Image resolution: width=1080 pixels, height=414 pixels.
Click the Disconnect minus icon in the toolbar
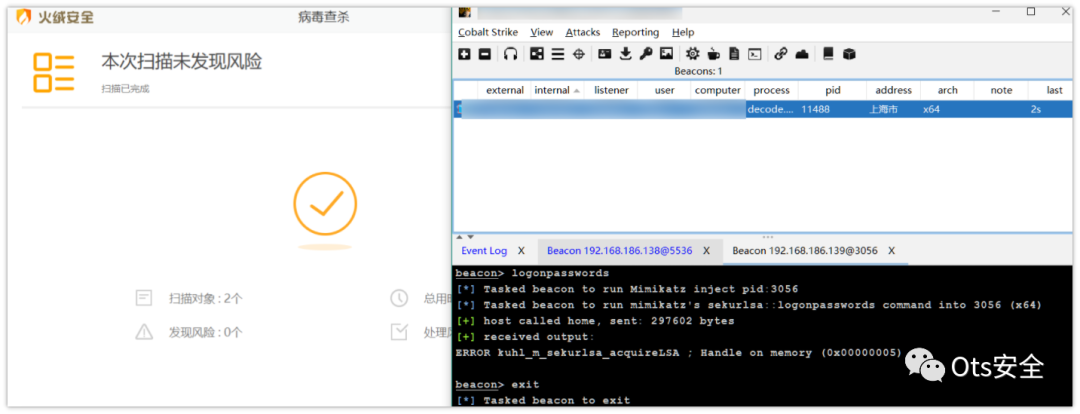click(x=484, y=54)
